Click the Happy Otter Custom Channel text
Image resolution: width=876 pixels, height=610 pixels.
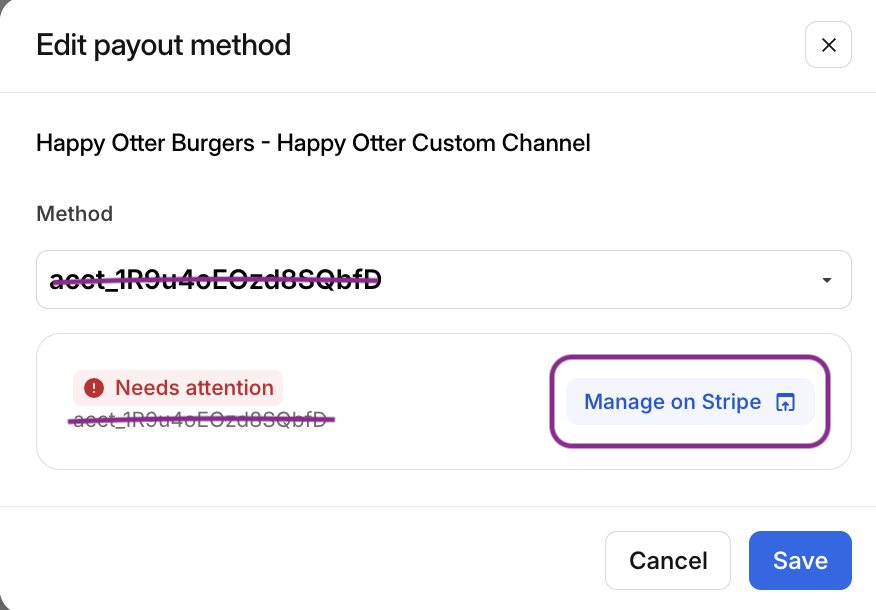(x=433, y=143)
